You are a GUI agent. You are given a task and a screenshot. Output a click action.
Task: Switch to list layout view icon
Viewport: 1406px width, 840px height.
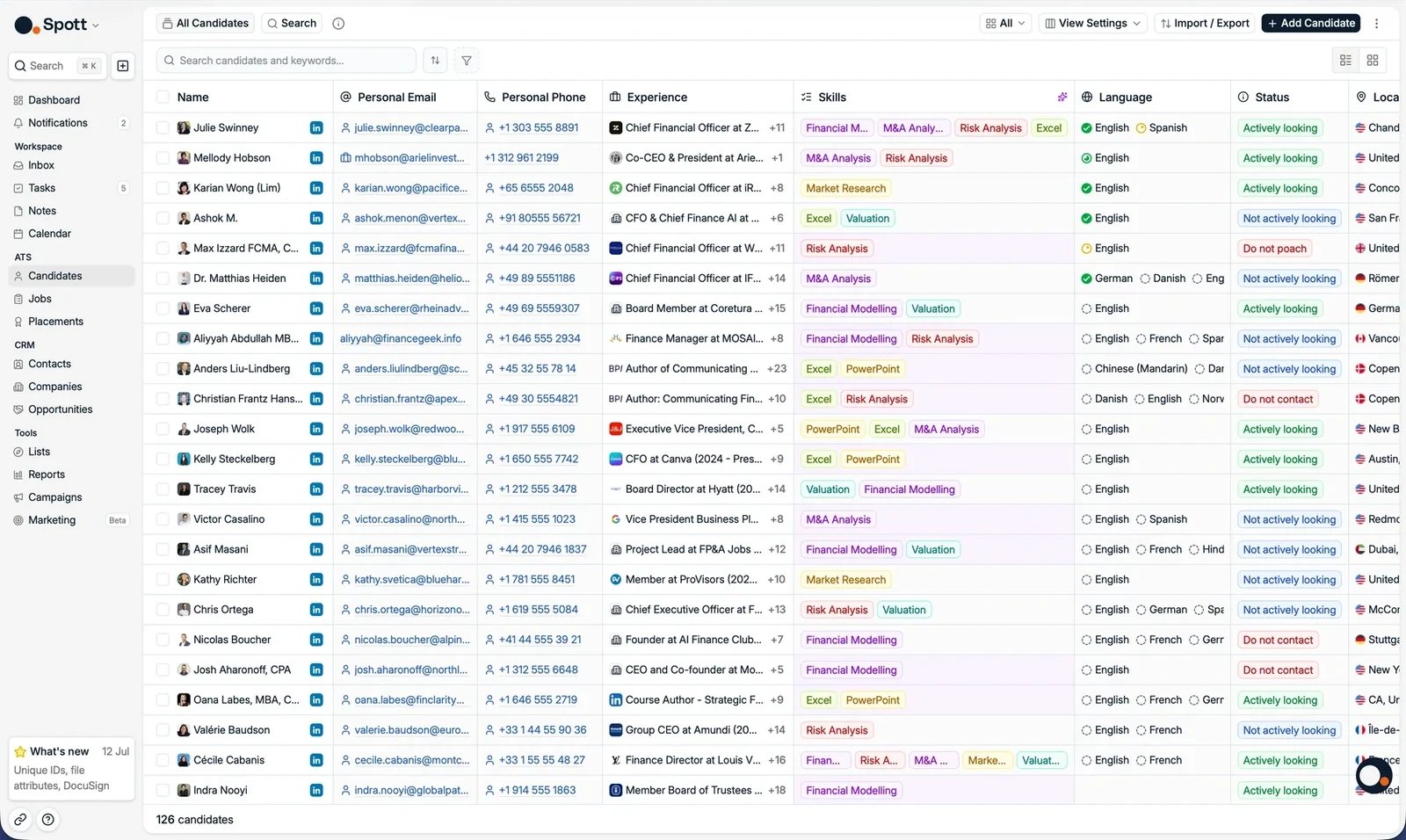point(1345,61)
